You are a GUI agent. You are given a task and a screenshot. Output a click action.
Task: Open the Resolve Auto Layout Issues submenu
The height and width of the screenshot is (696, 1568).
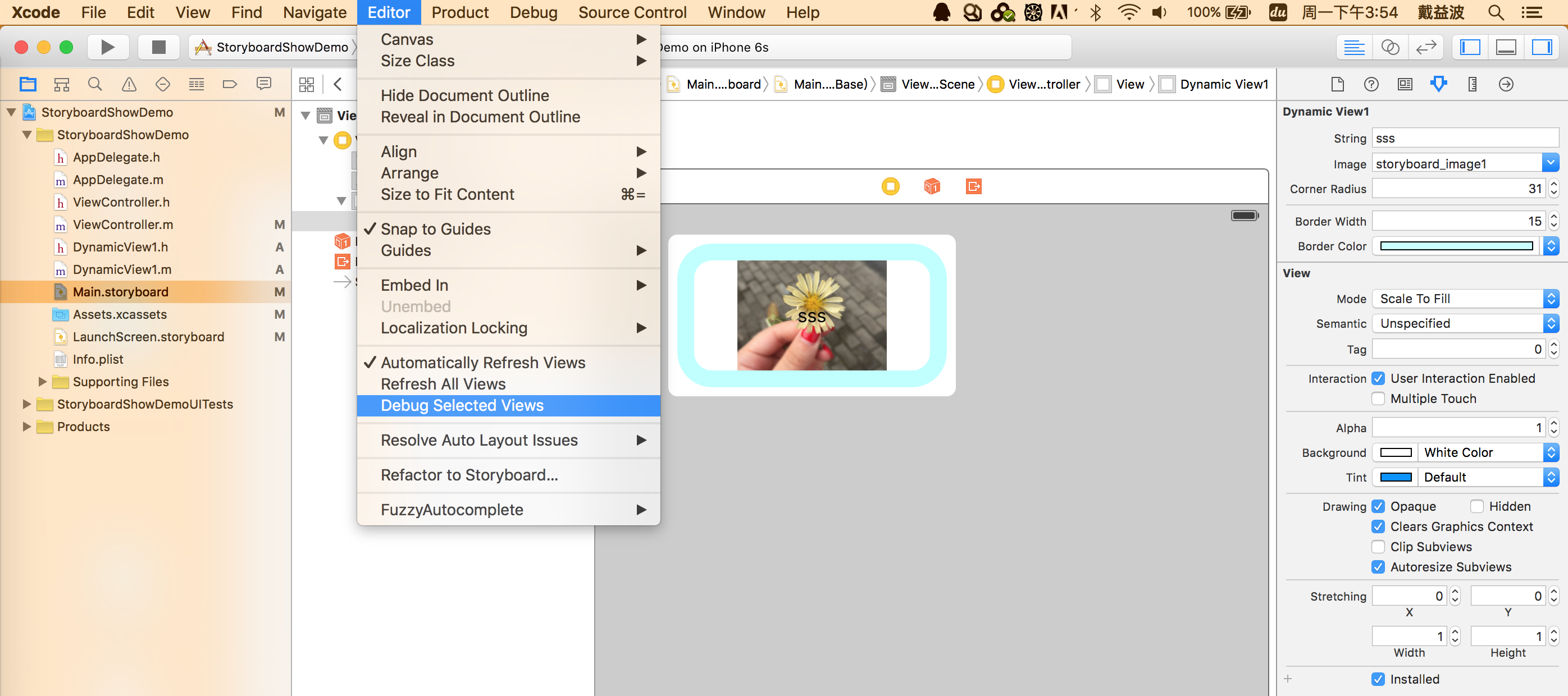508,440
